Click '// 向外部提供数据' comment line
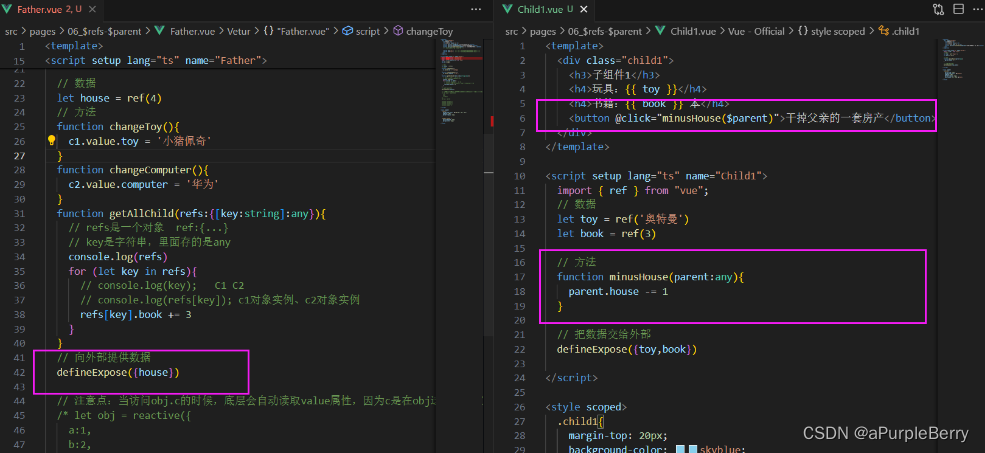The image size is (985, 453). pyautogui.click(x=104, y=357)
